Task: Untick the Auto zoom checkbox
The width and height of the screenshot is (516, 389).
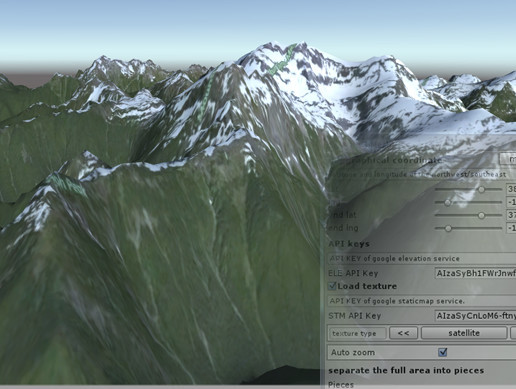Action: click(442, 352)
